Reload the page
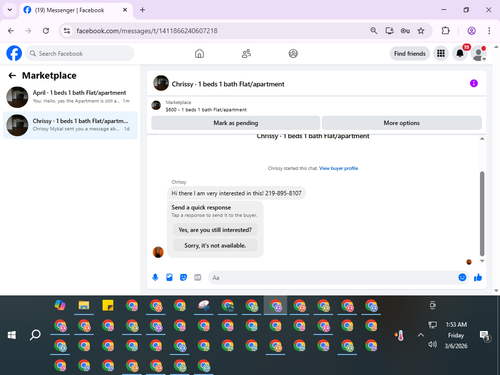The width and height of the screenshot is (500, 375). click(x=46, y=31)
